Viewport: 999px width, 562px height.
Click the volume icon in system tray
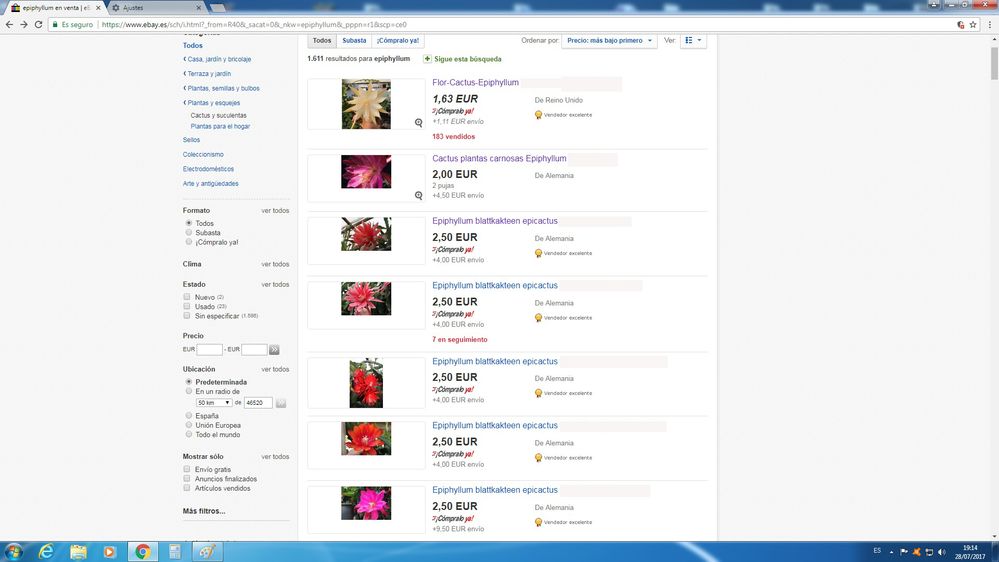coord(941,552)
